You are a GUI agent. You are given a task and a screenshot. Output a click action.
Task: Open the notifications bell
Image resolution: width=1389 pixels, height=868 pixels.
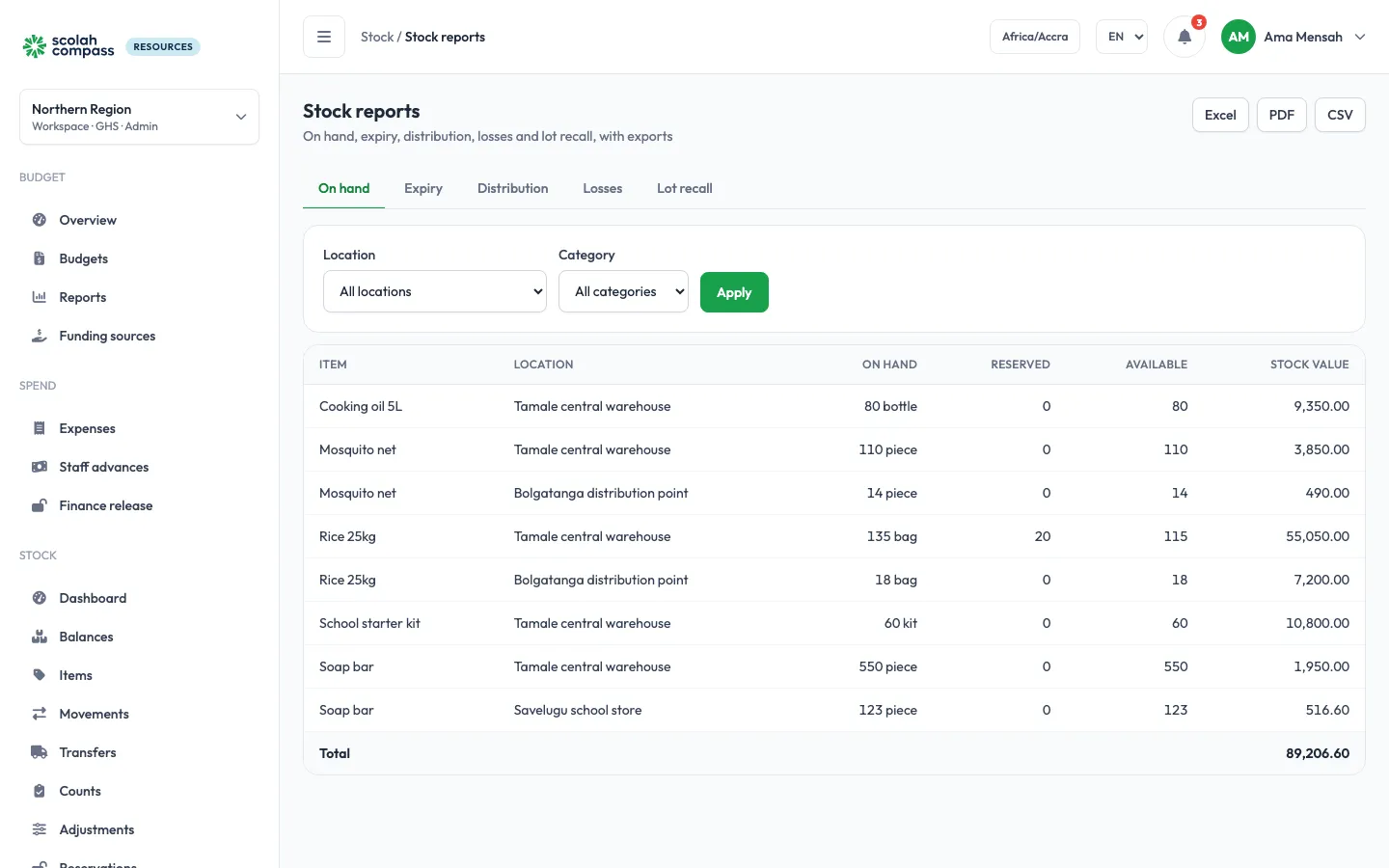1185,37
